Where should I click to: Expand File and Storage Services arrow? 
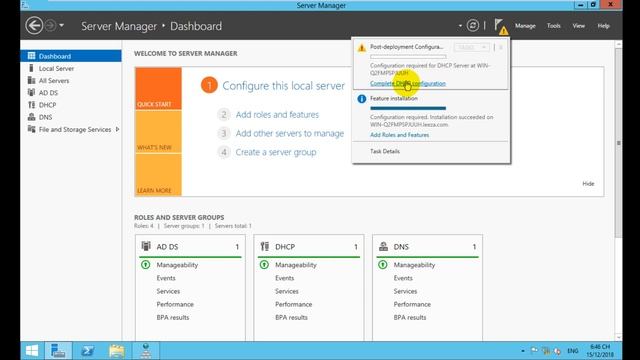click(x=118, y=129)
